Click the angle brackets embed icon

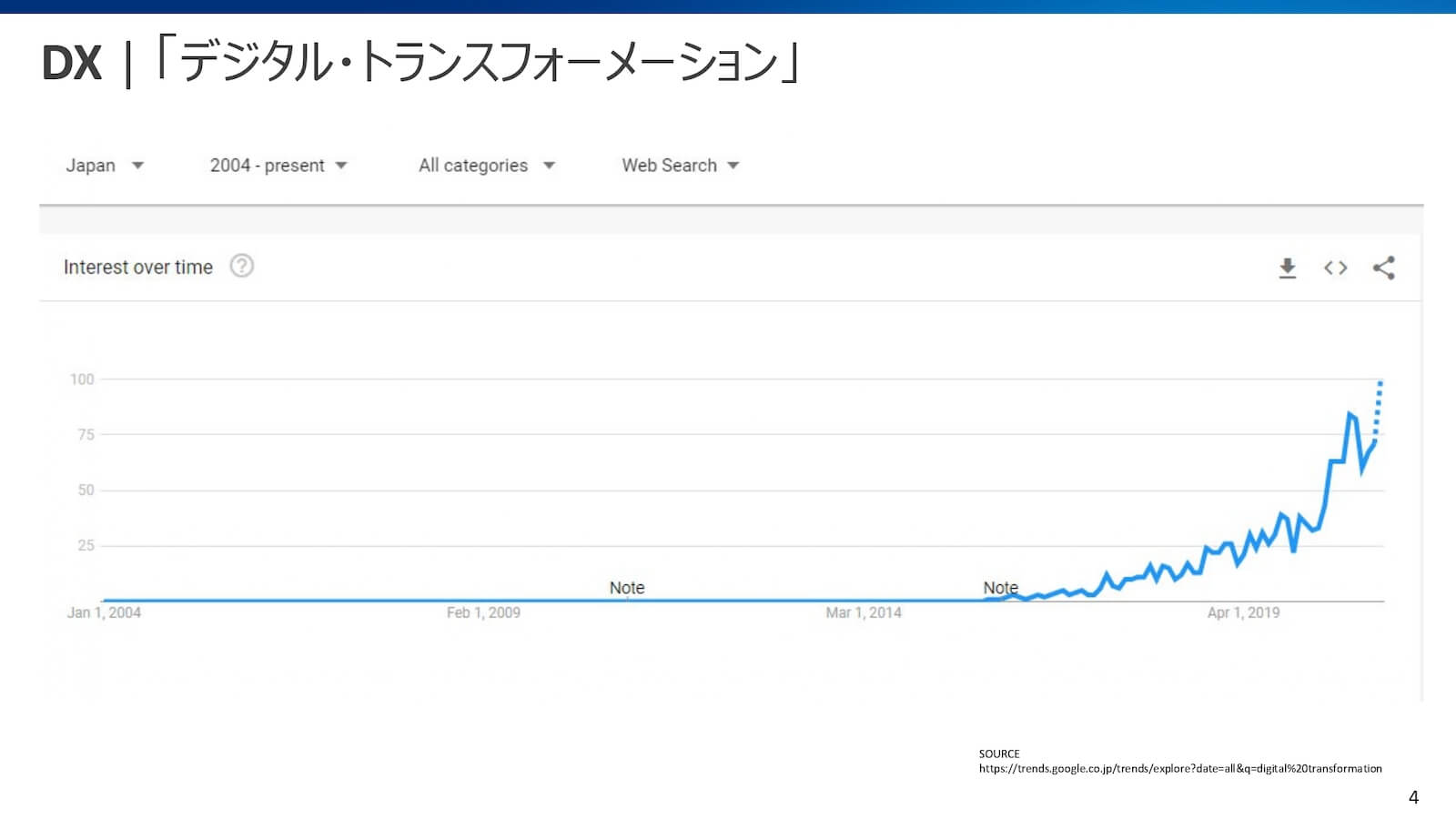click(1335, 267)
